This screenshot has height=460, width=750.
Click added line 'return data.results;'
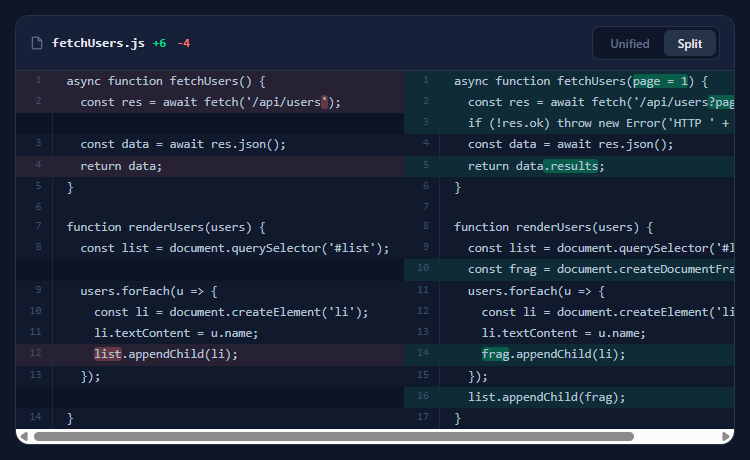569,166
